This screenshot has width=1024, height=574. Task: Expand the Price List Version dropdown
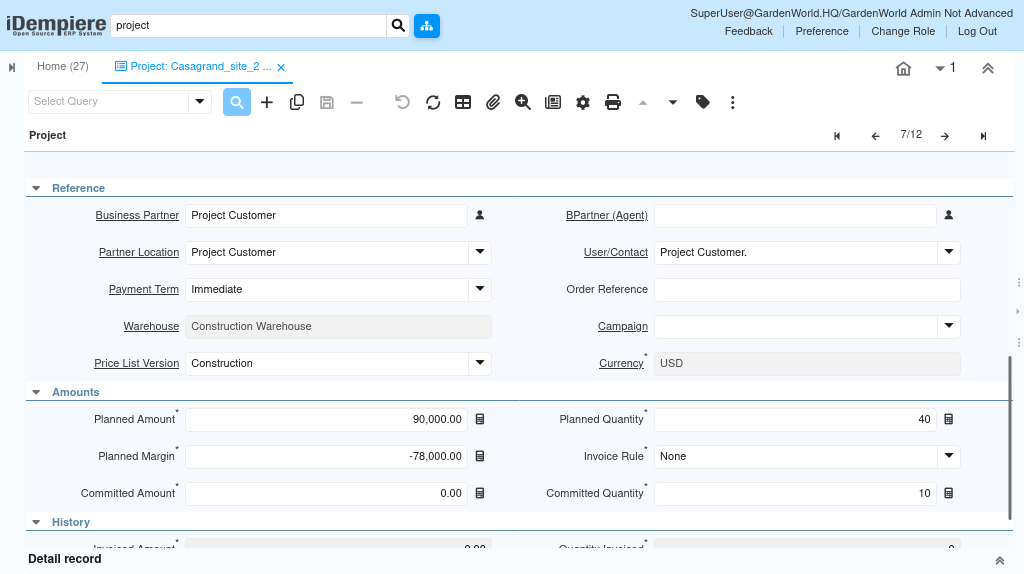(480, 363)
